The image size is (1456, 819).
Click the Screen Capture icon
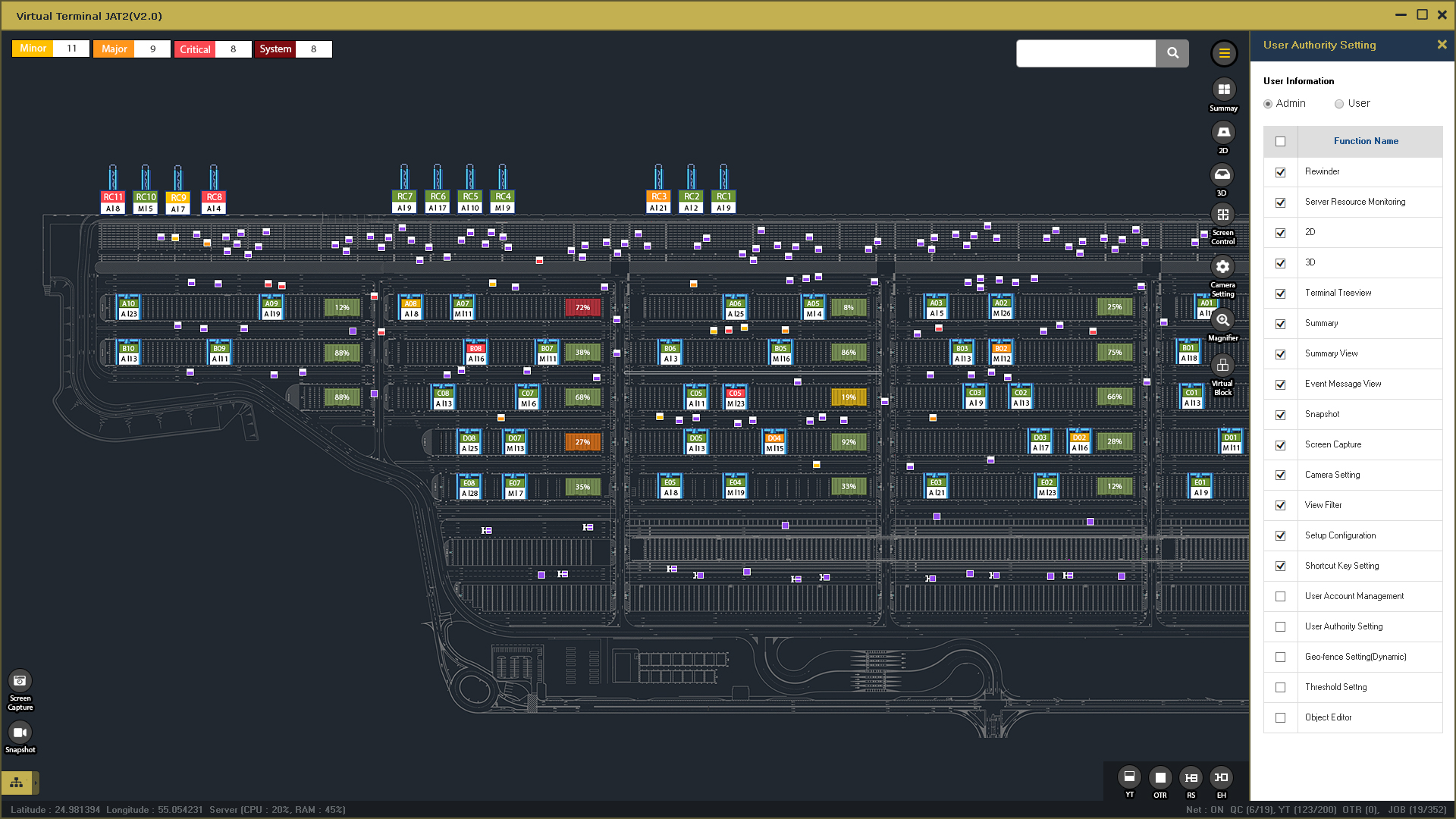pos(20,681)
